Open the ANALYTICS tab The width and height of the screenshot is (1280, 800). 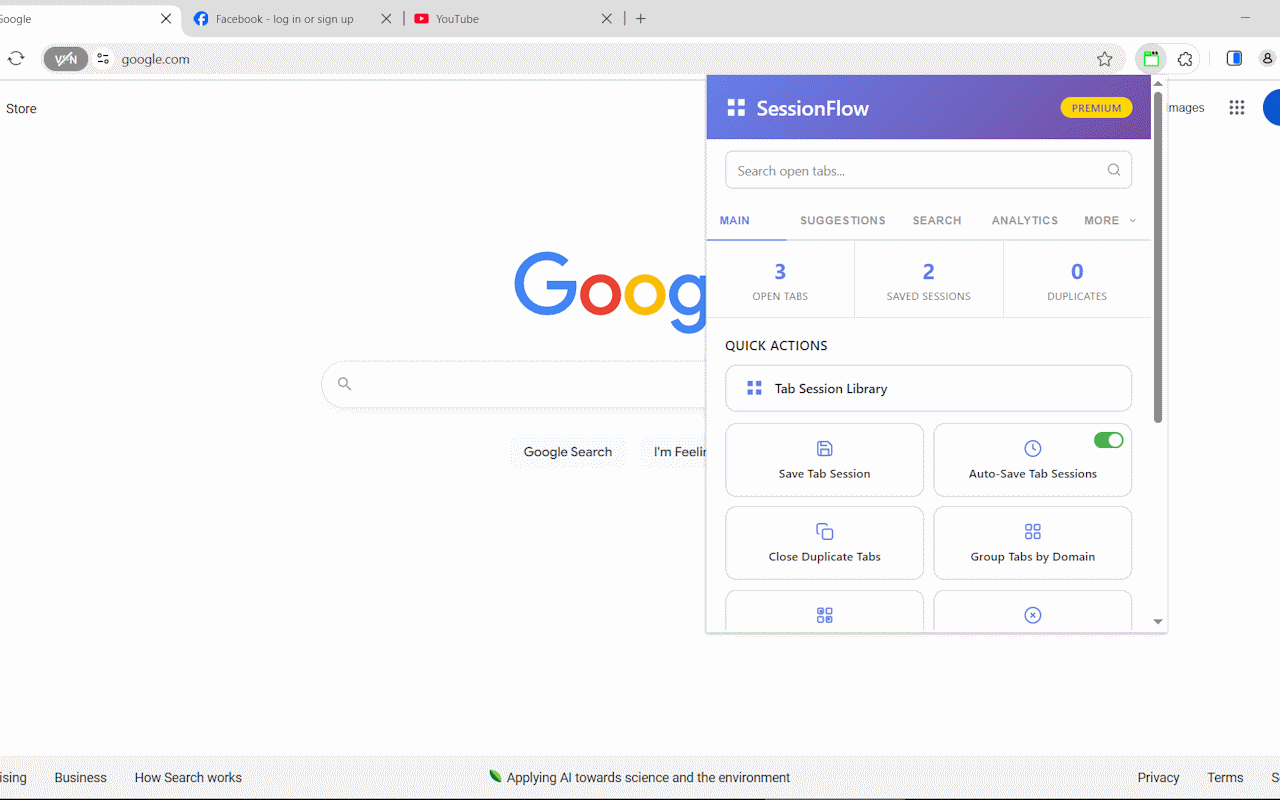click(1024, 221)
